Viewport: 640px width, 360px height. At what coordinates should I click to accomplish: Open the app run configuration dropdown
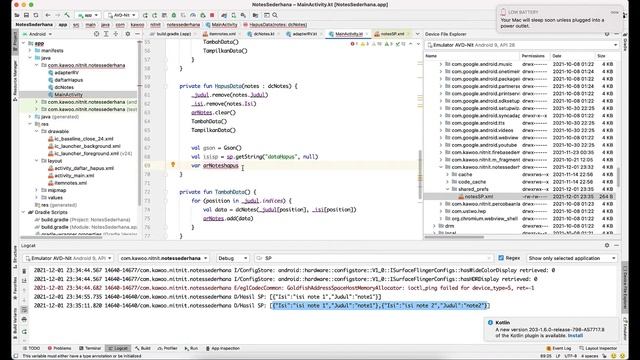point(88,15)
